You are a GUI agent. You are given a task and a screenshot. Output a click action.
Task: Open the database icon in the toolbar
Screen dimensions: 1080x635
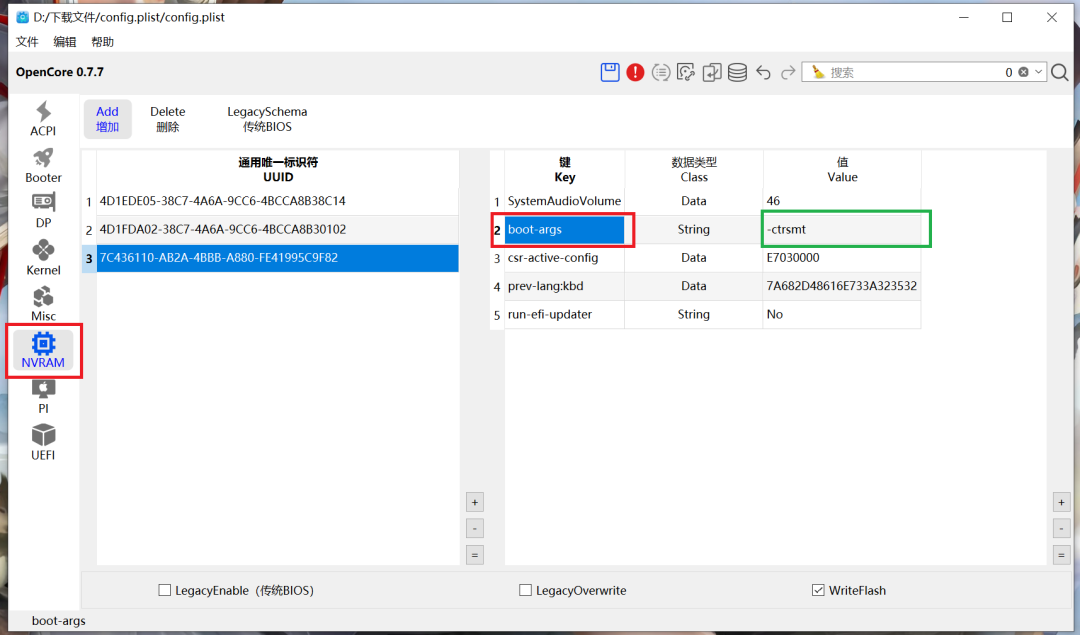[737, 72]
